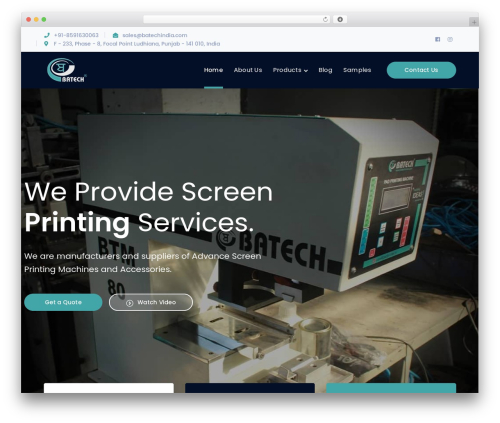Click the location pin icon
Screen dimensions: 500x423
pos(46,44)
